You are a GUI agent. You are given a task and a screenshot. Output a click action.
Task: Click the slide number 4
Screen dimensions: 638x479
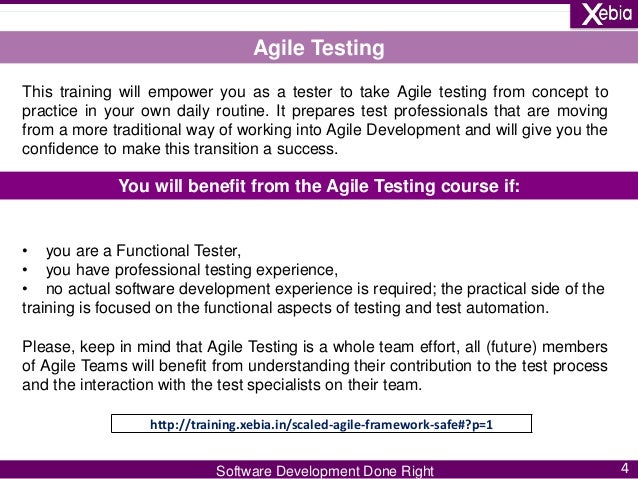(623, 468)
